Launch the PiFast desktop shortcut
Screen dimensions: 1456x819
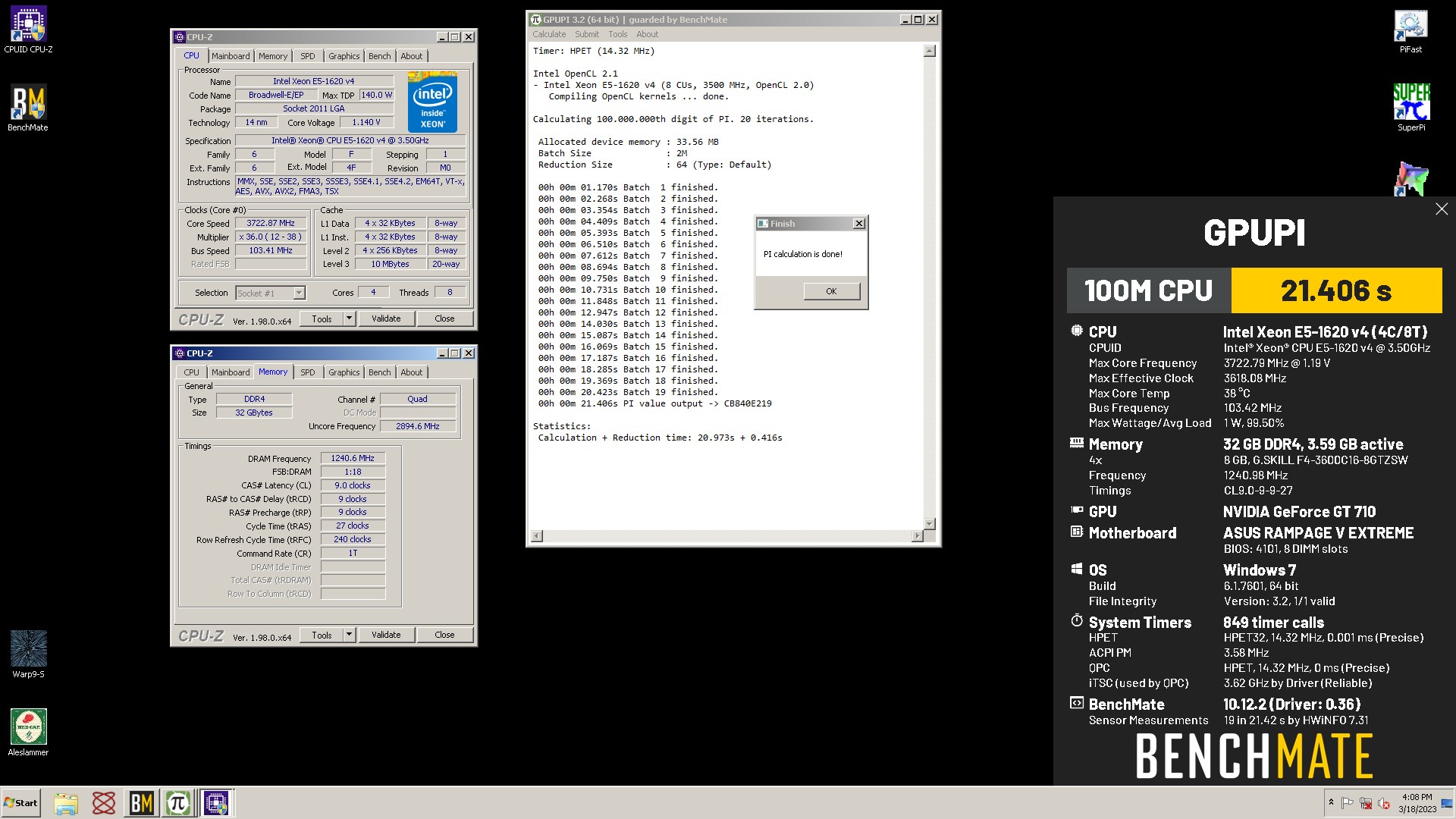(x=1410, y=30)
